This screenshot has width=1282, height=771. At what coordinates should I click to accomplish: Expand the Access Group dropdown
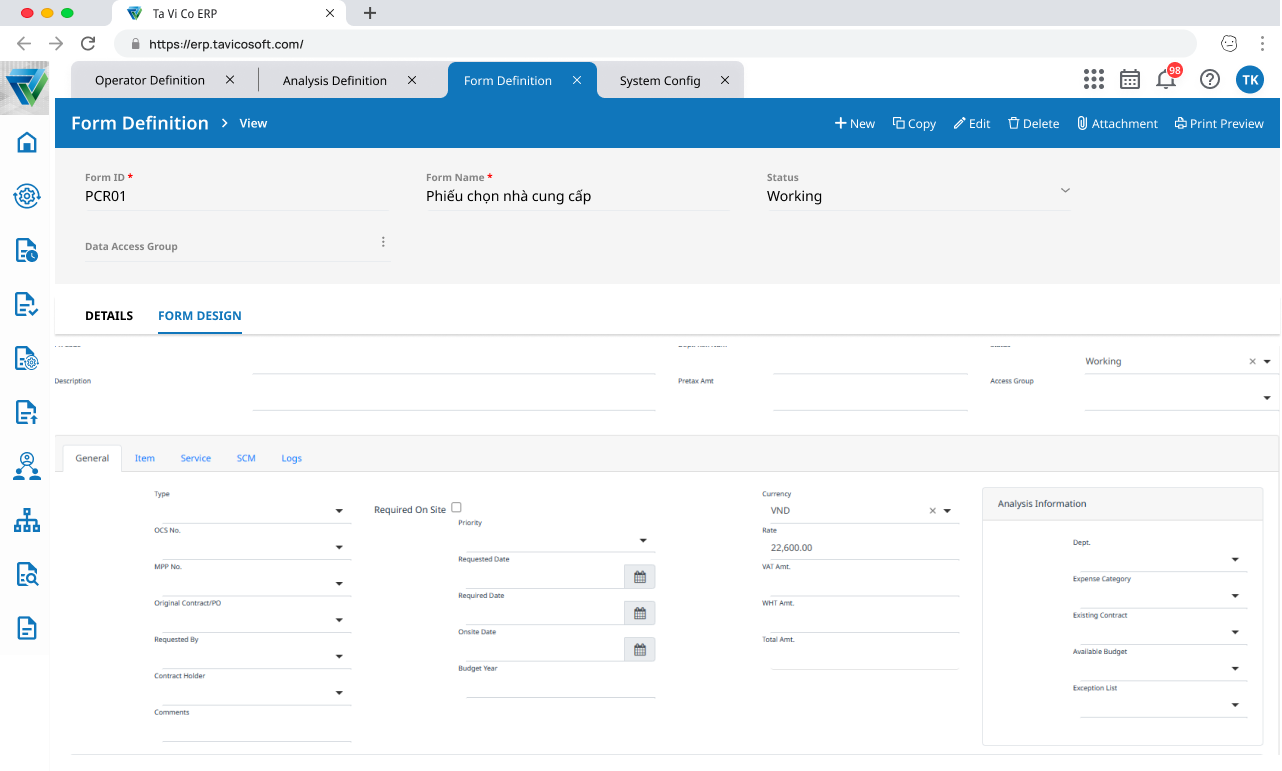point(1267,398)
